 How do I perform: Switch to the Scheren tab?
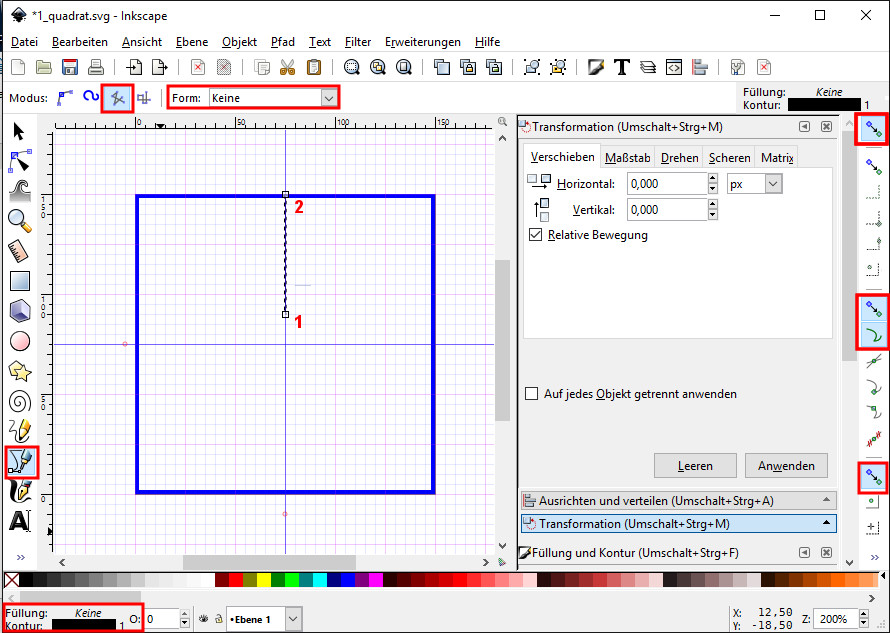729,158
